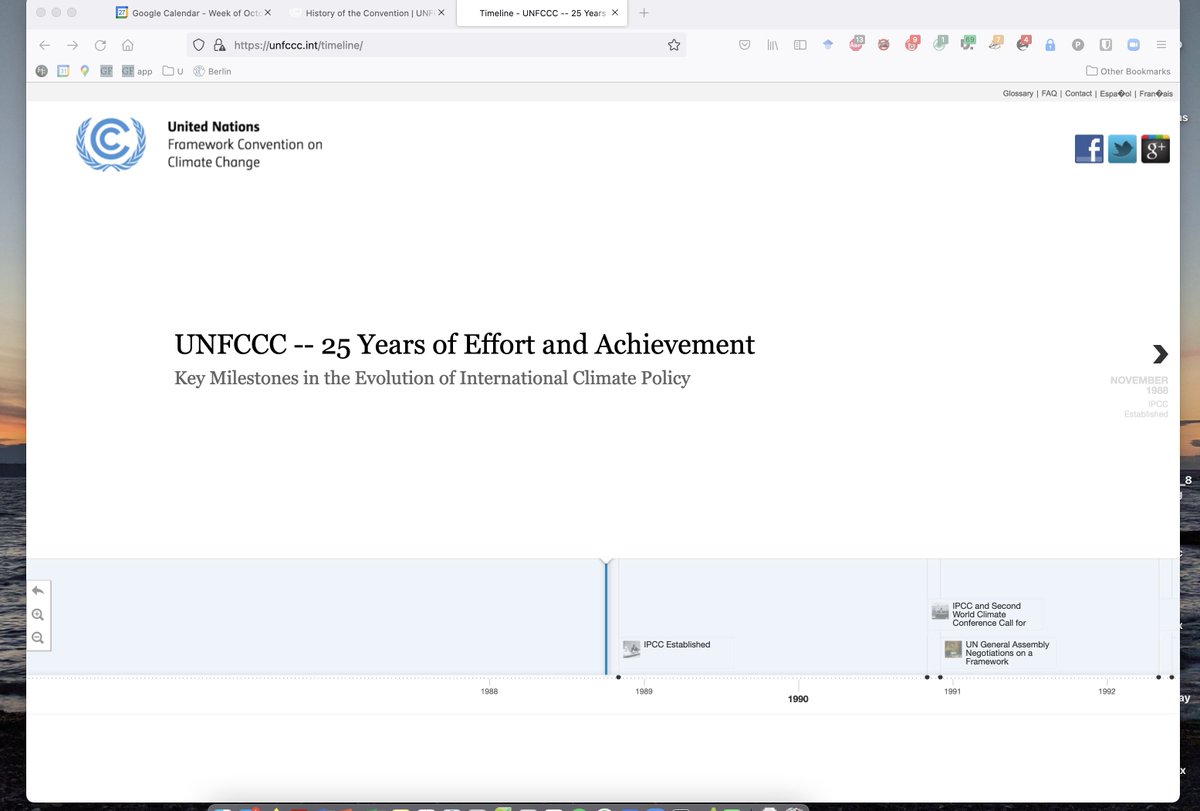Open the Google Maps bookmark icon

pyautogui.click(x=84, y=71)
